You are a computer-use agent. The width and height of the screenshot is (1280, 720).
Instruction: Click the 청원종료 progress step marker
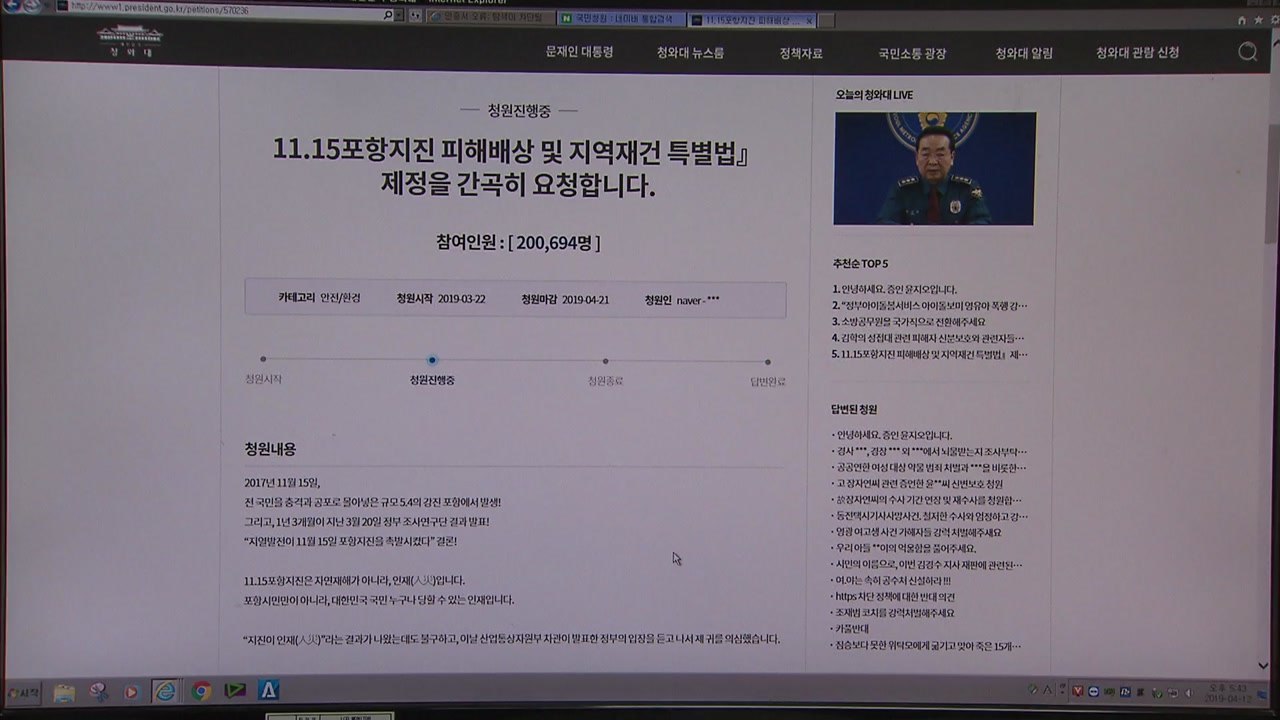(x=605, y=361)
